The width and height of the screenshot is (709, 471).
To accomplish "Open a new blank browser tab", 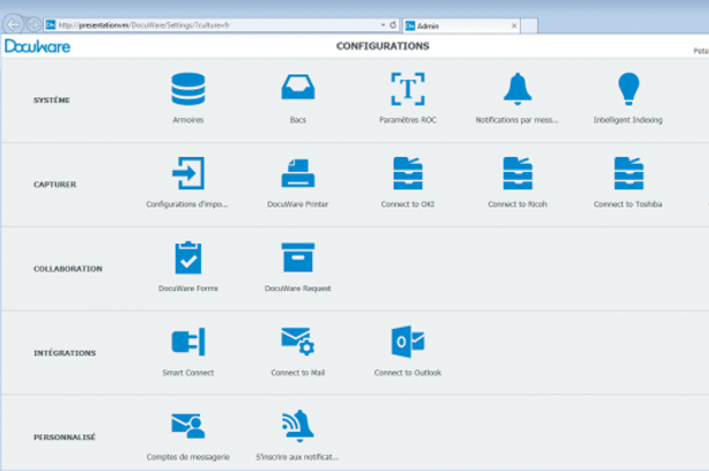I will 529,26.
